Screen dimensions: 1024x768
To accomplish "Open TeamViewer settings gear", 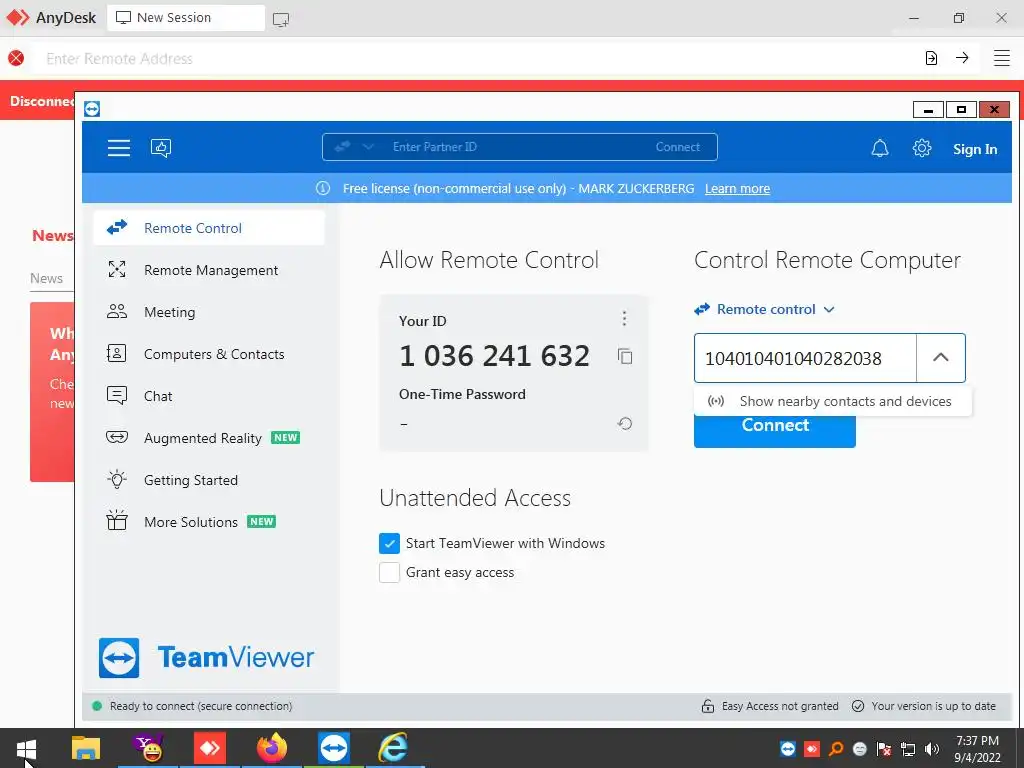I will pyautogui.click(x=921, y=148).
